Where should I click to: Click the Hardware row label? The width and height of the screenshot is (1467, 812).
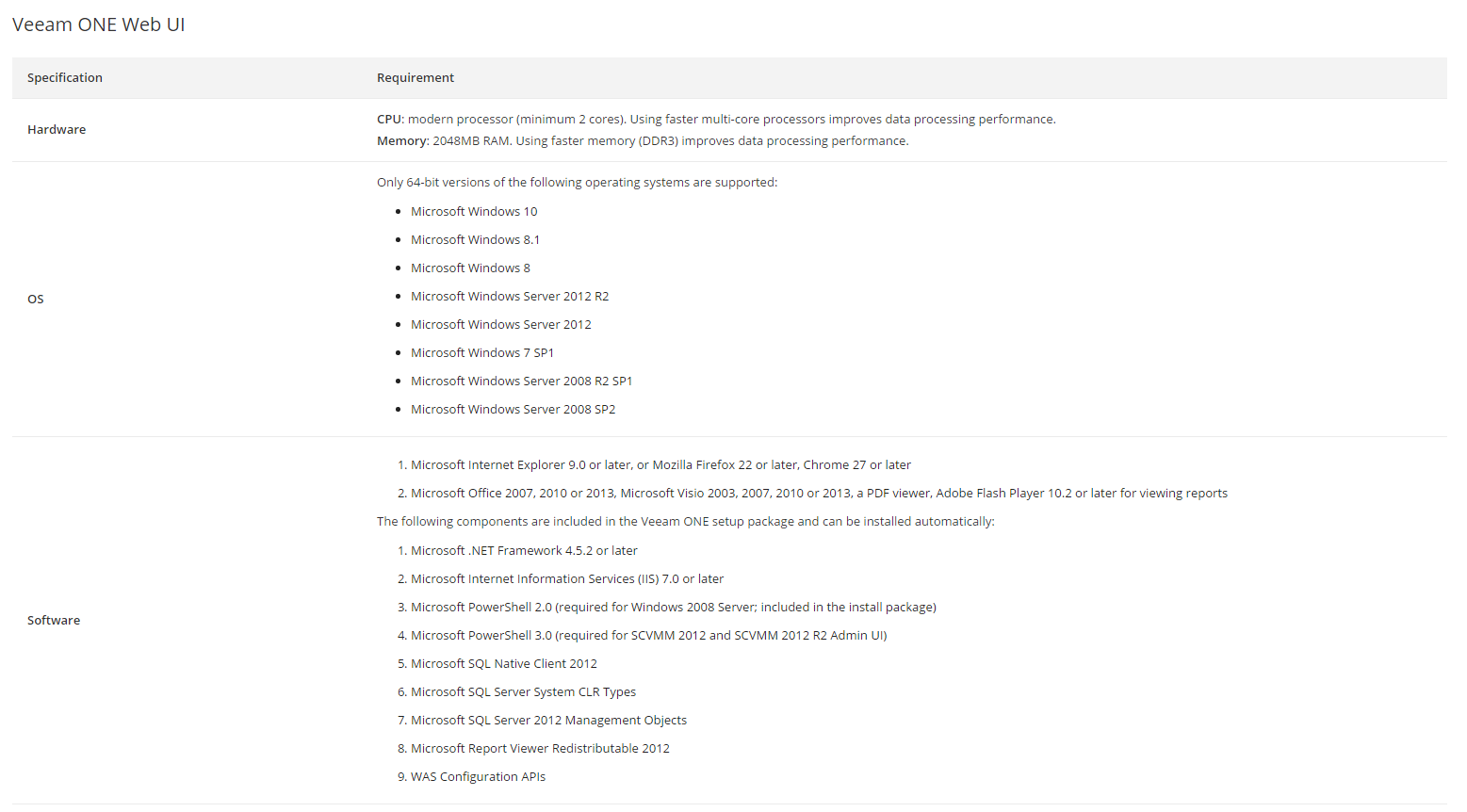[x=57, y=130]
